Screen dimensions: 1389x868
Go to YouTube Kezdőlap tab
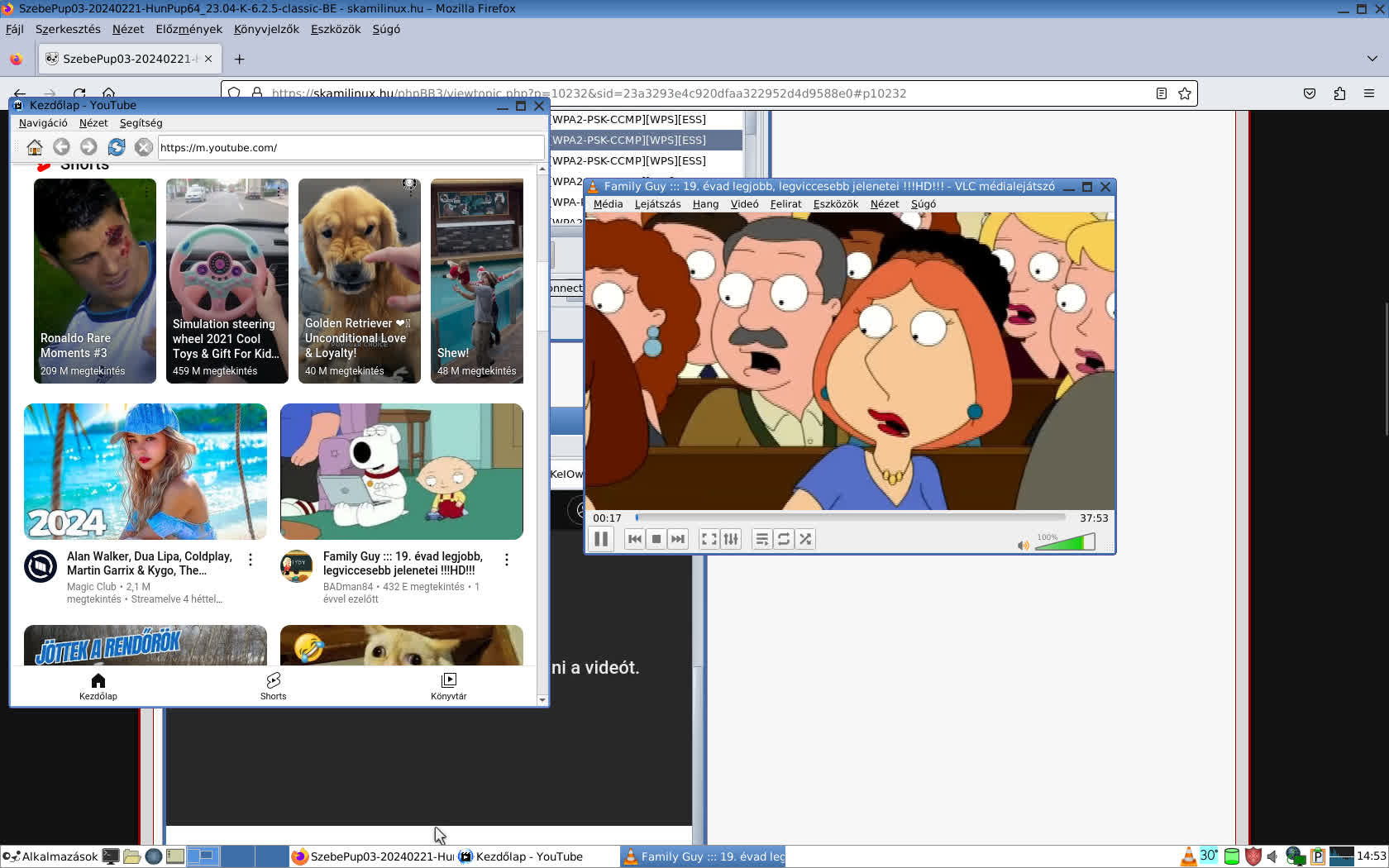[98, 686]
